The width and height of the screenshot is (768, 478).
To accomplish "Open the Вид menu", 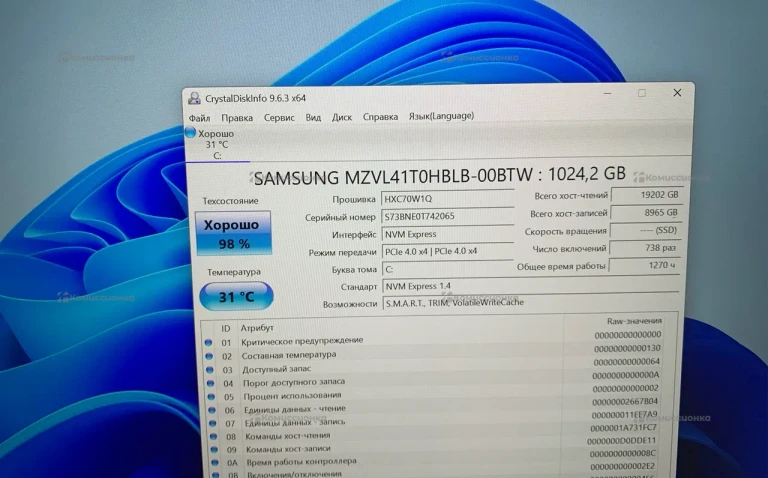I will pos(313,118).
